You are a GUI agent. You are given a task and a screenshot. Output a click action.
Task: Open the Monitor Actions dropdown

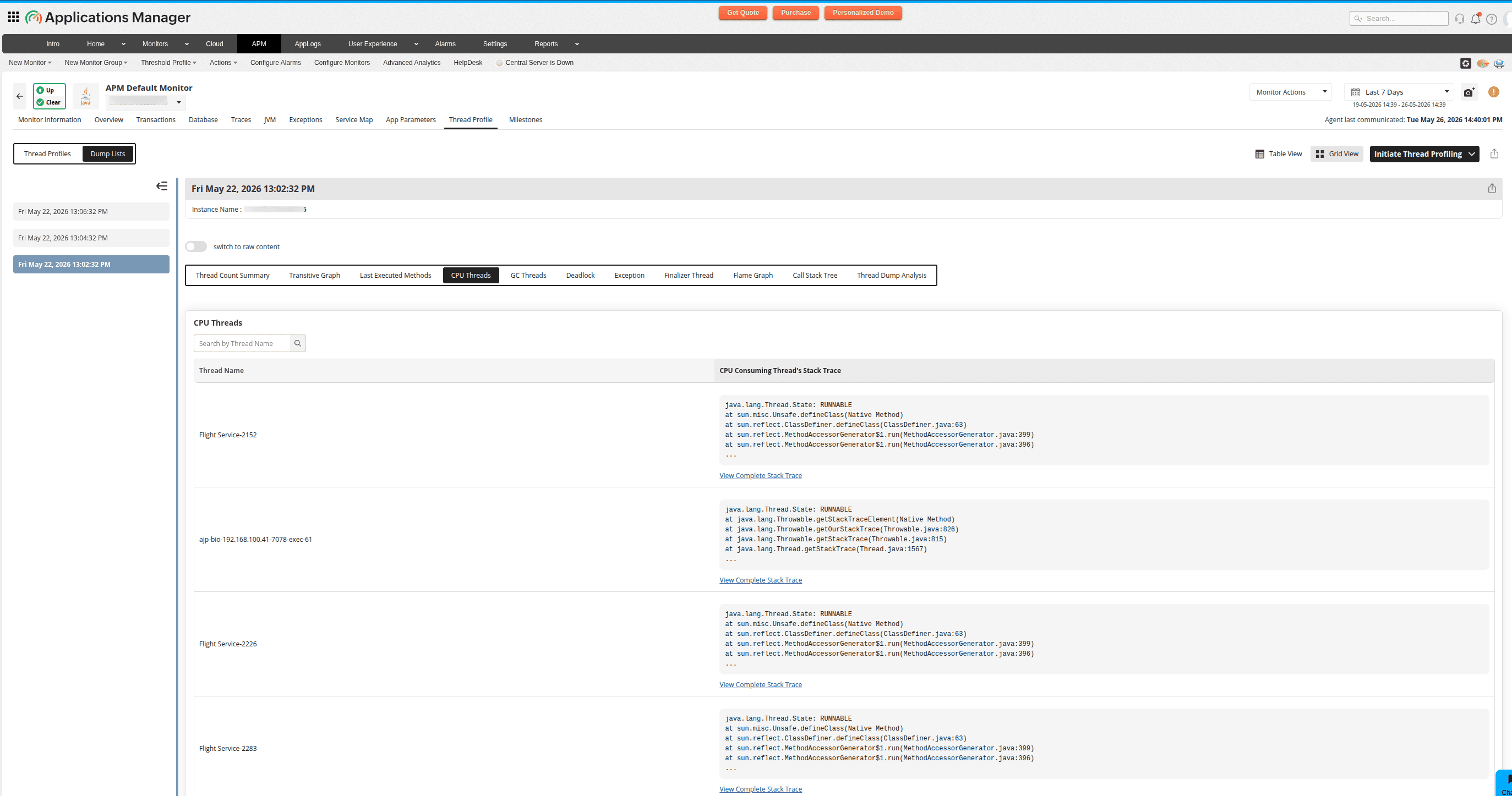[x=1291, y=92]
